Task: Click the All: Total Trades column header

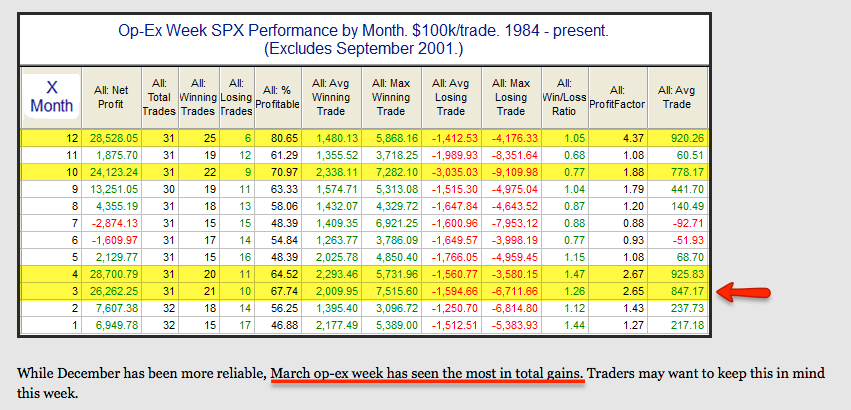Action: tap(161, 98)
